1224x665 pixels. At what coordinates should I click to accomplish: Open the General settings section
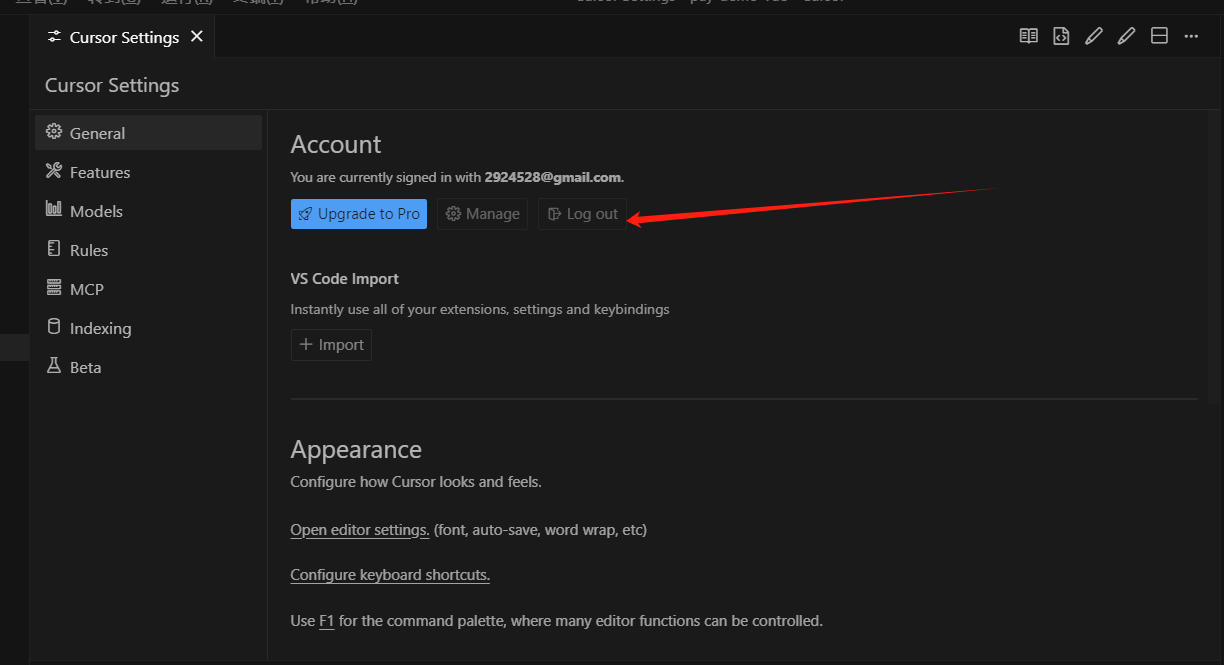pyautogui.click(x=149, y=133)
